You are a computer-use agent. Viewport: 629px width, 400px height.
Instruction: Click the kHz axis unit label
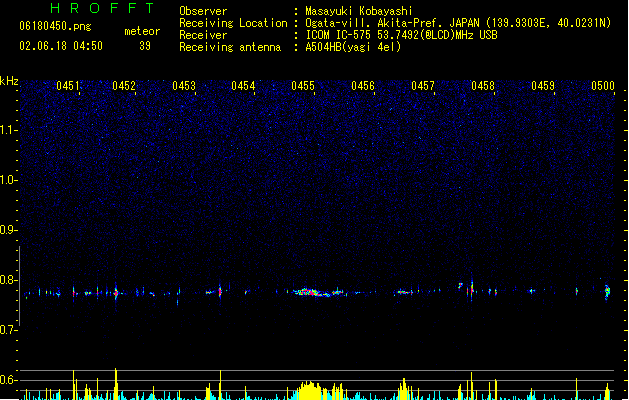(x=9, y=81)
